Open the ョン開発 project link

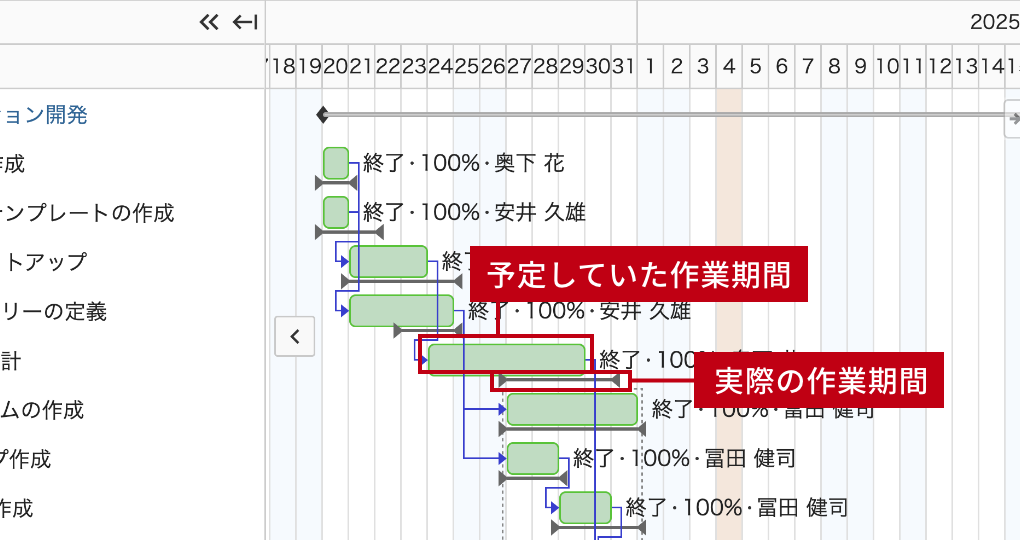[44, 115]
